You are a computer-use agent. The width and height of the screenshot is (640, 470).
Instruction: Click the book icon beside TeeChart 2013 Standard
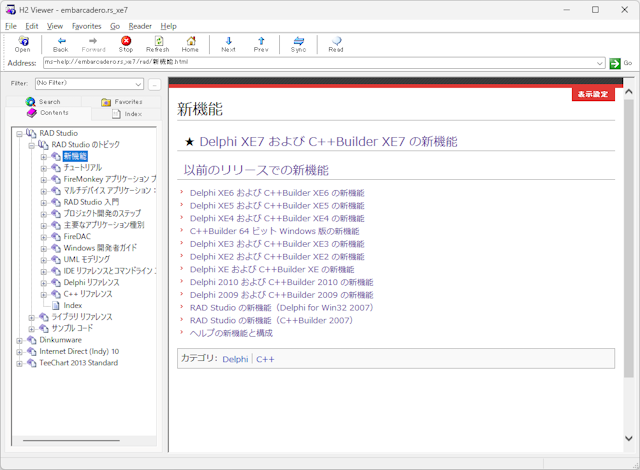click(x=32, y=363)
